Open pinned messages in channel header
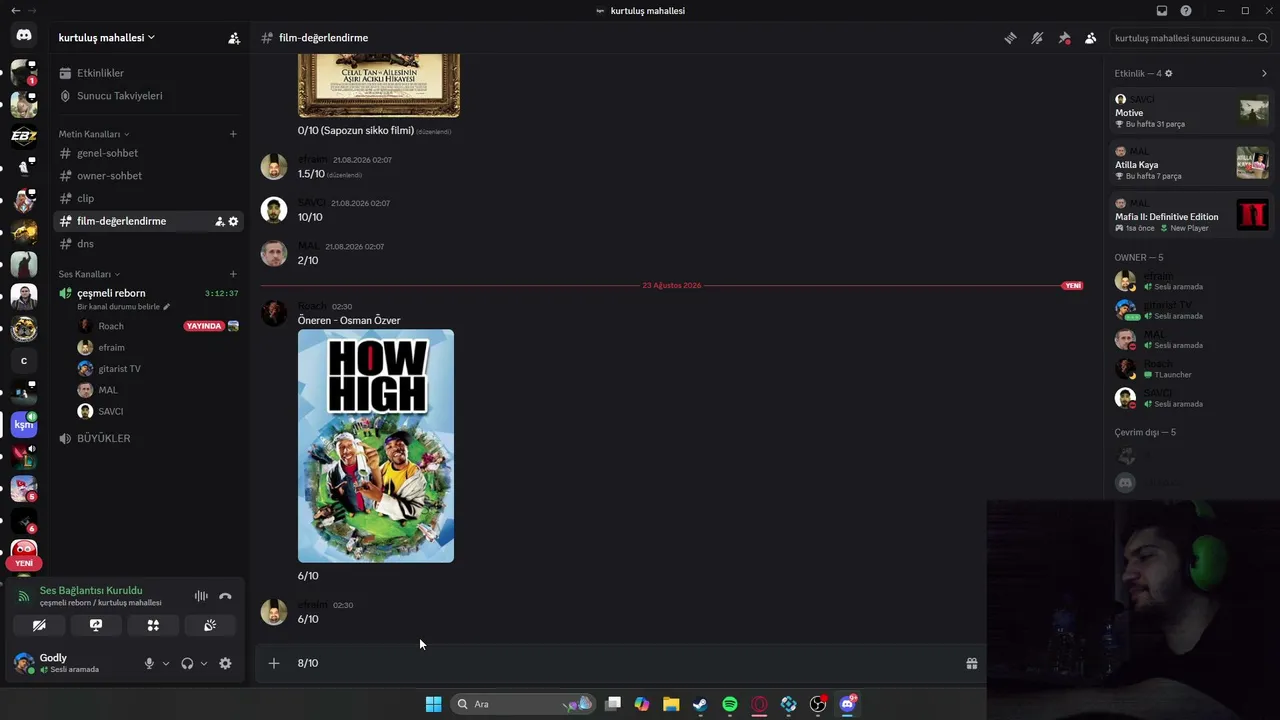Image resolution: width=1280 pixels, height=720 pixels. pos(1064,38)
